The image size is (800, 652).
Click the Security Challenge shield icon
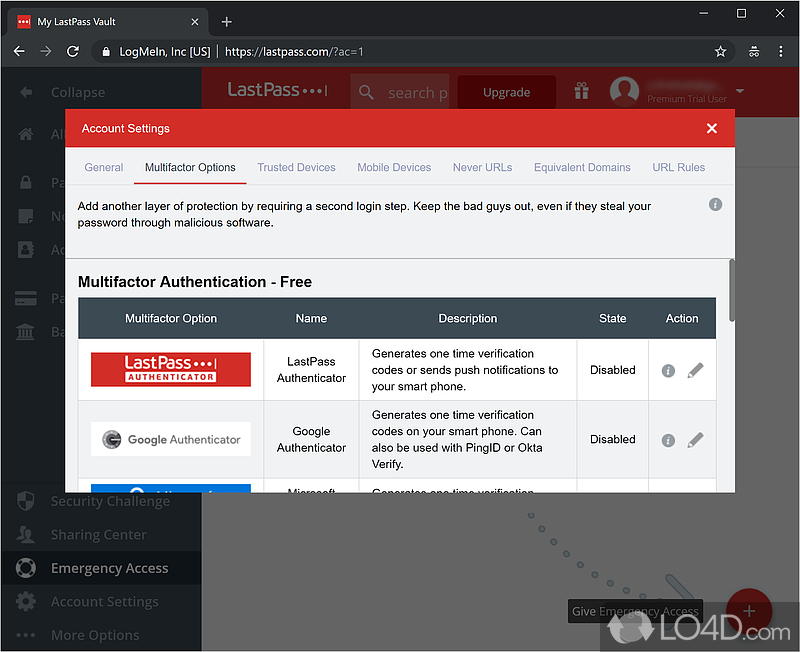26,501
